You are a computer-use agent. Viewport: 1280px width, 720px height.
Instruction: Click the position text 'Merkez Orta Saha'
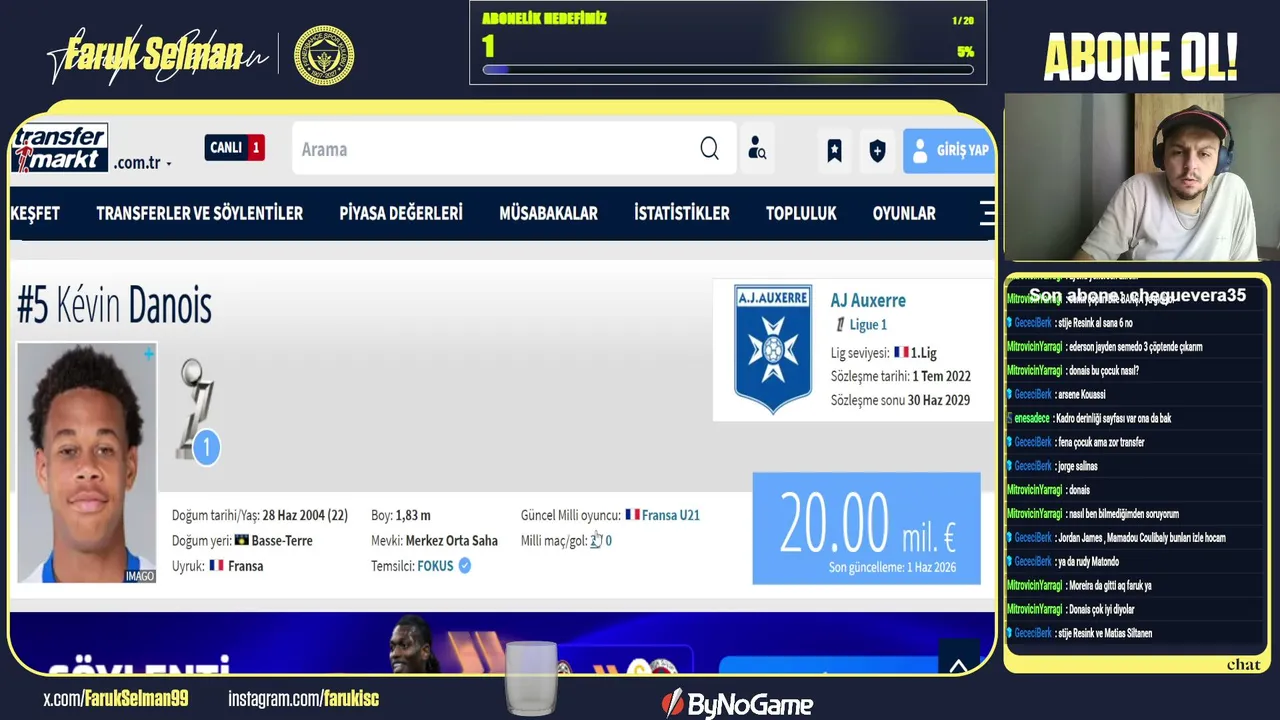click(x=451, y=541)
